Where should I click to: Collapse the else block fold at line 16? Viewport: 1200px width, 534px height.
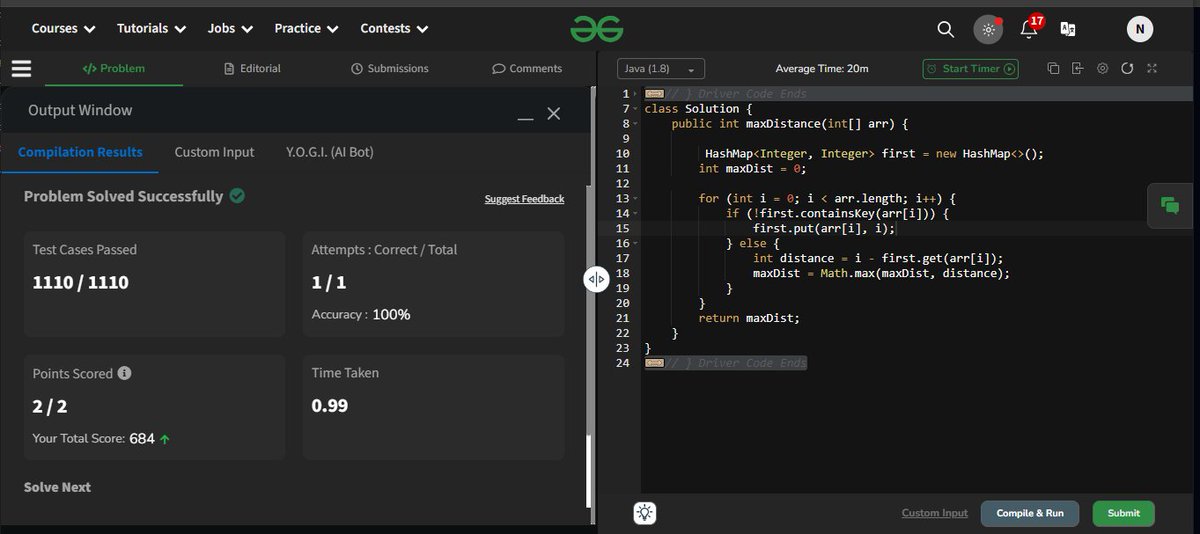636,243
